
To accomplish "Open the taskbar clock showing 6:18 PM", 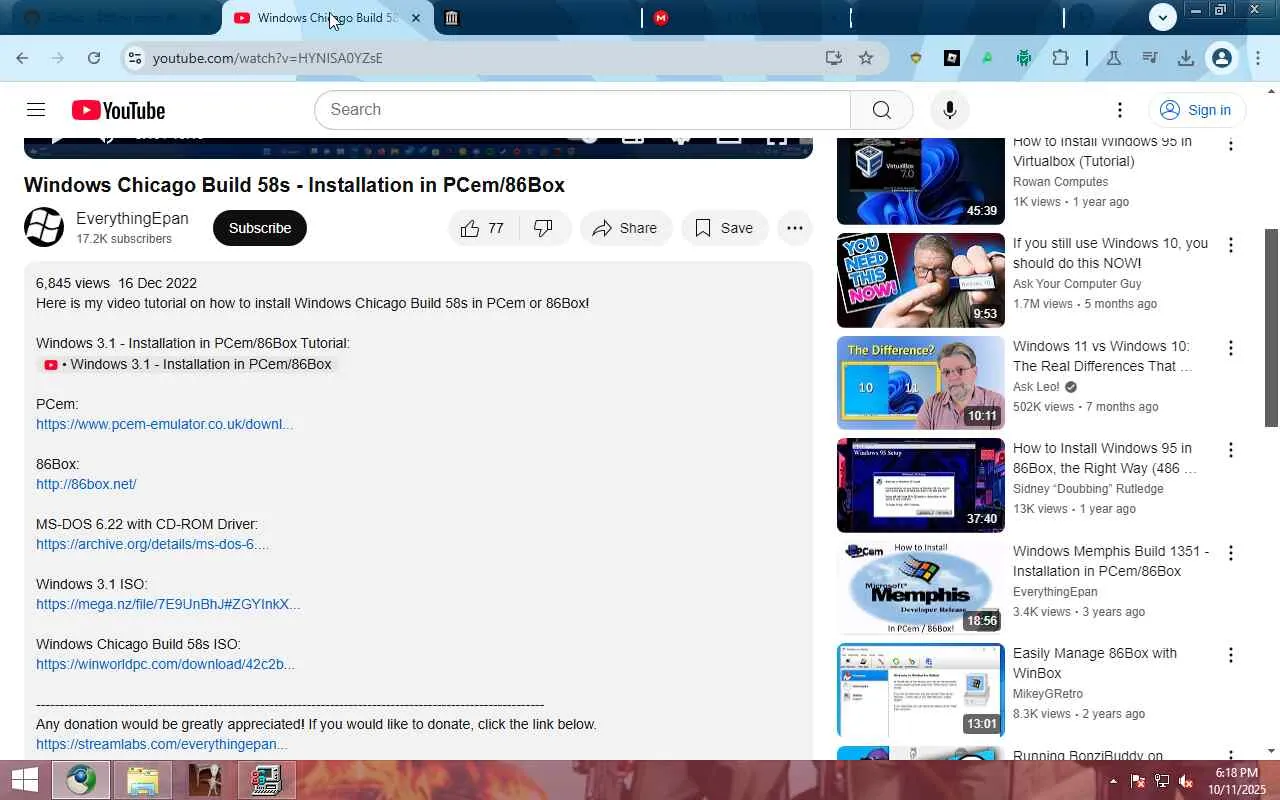I will [1237, 781].
